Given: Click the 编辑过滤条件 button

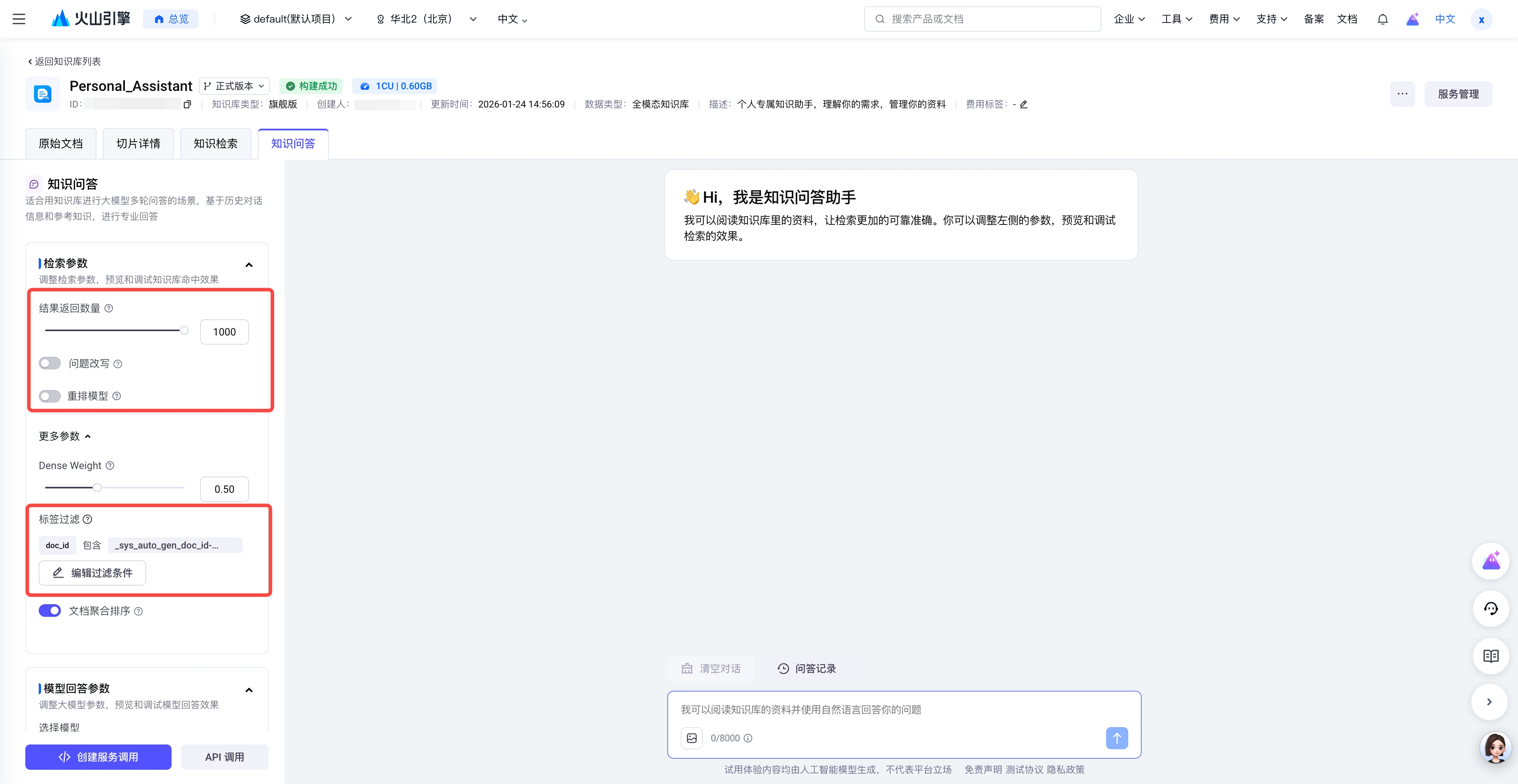Looking at the screenshot, I should tap(93, 573).
